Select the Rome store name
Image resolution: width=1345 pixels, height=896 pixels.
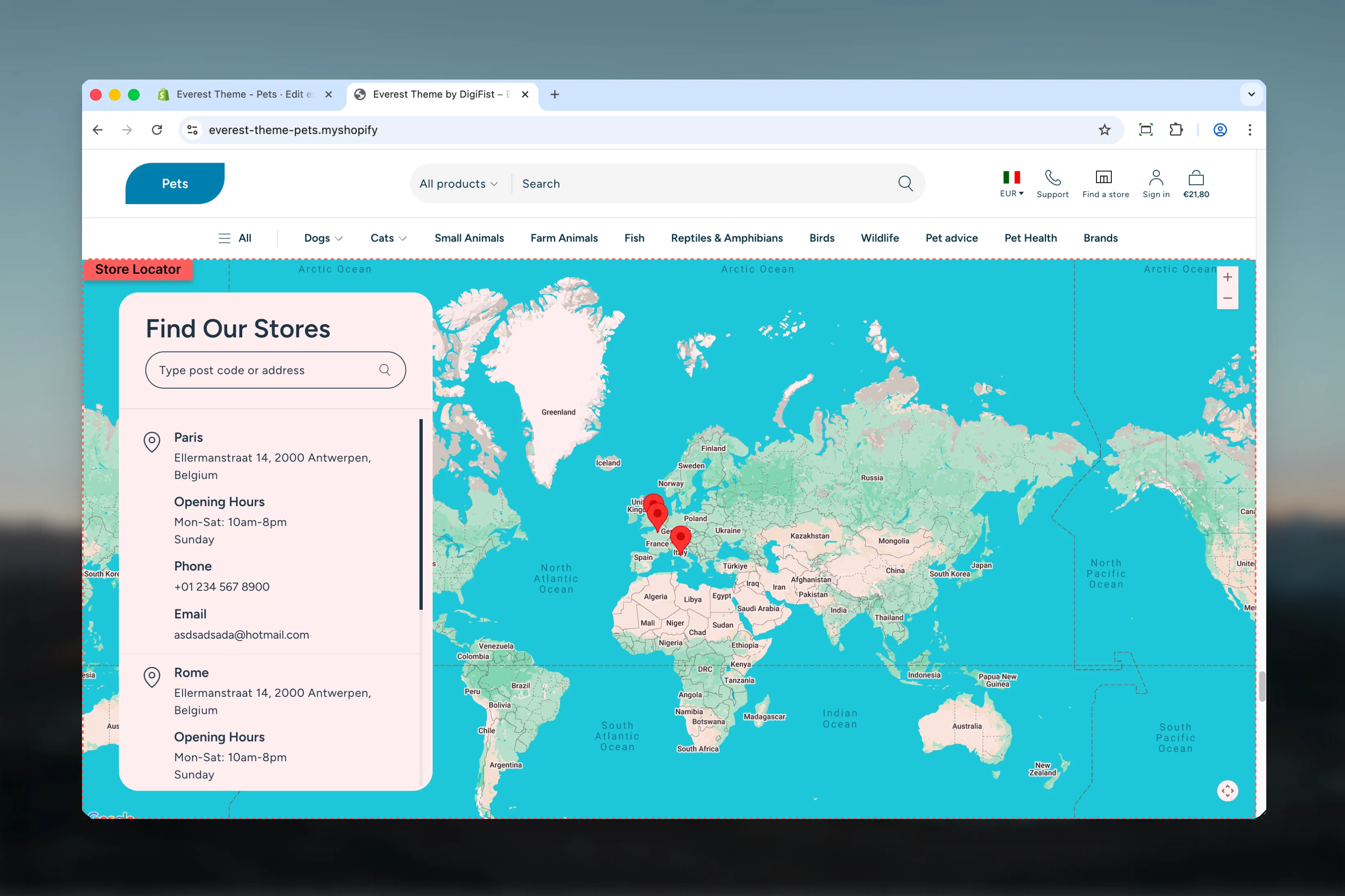point(191,673)
